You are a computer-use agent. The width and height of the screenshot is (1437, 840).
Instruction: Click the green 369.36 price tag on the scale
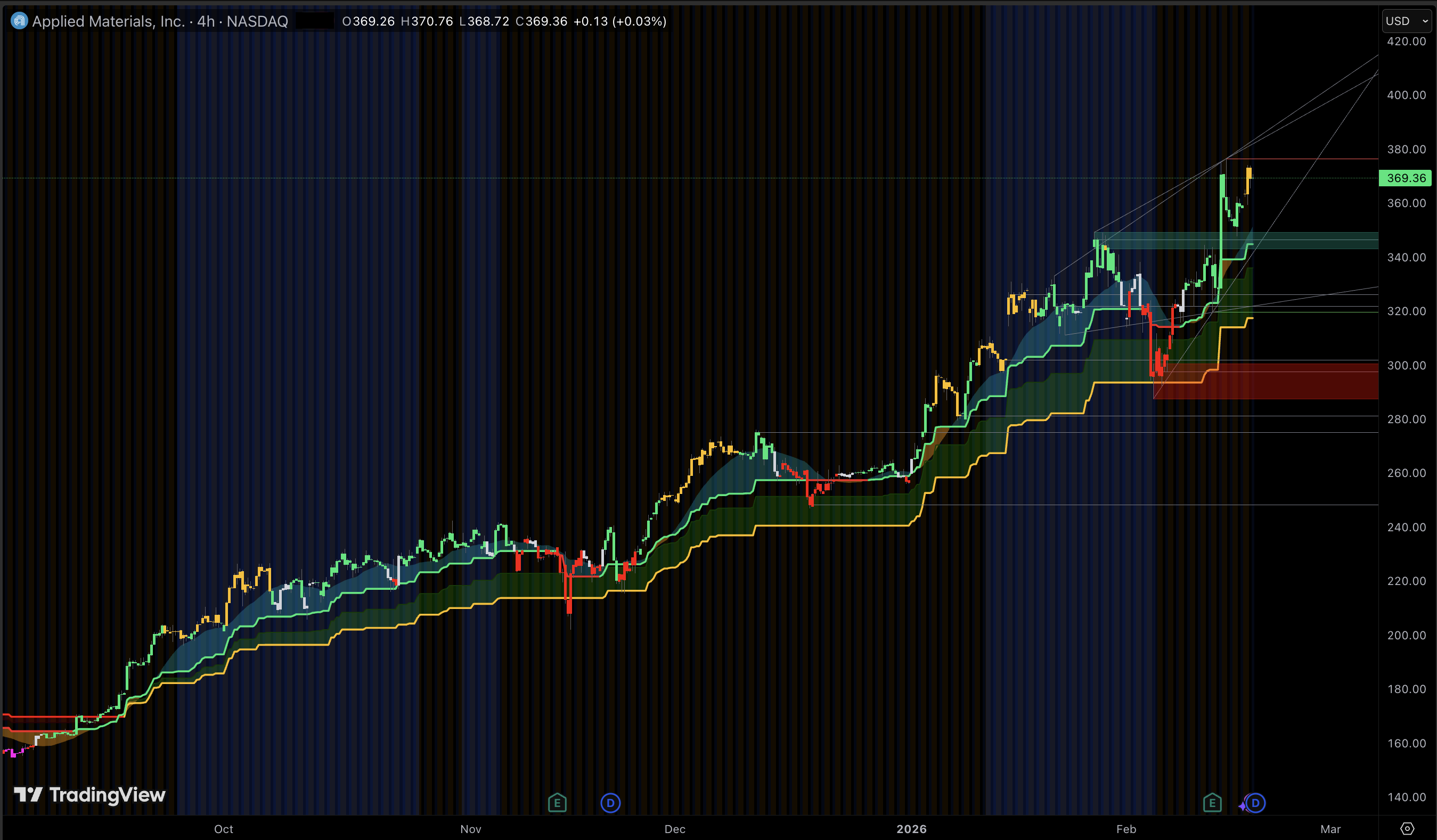1406,178
